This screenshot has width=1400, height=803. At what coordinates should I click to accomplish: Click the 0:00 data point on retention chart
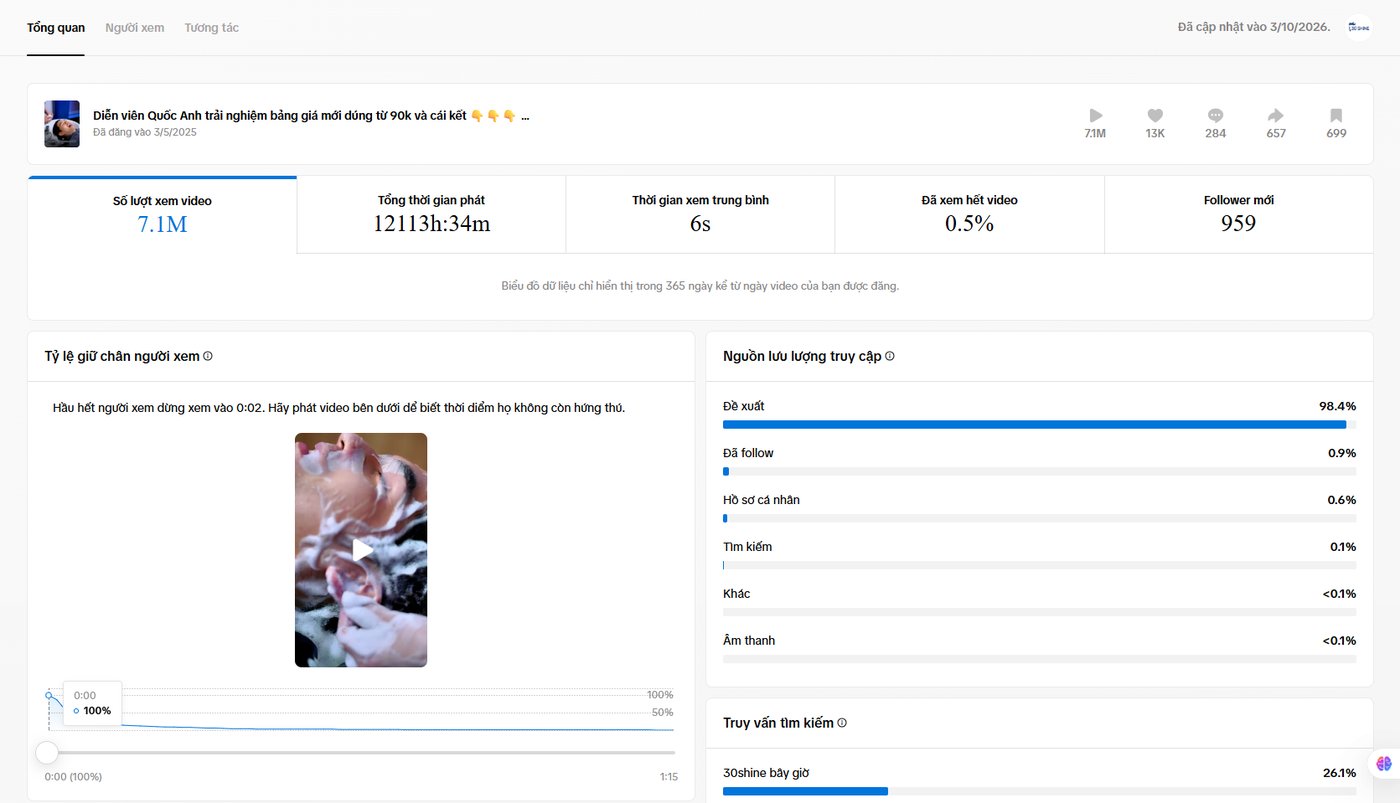(48, 695)
